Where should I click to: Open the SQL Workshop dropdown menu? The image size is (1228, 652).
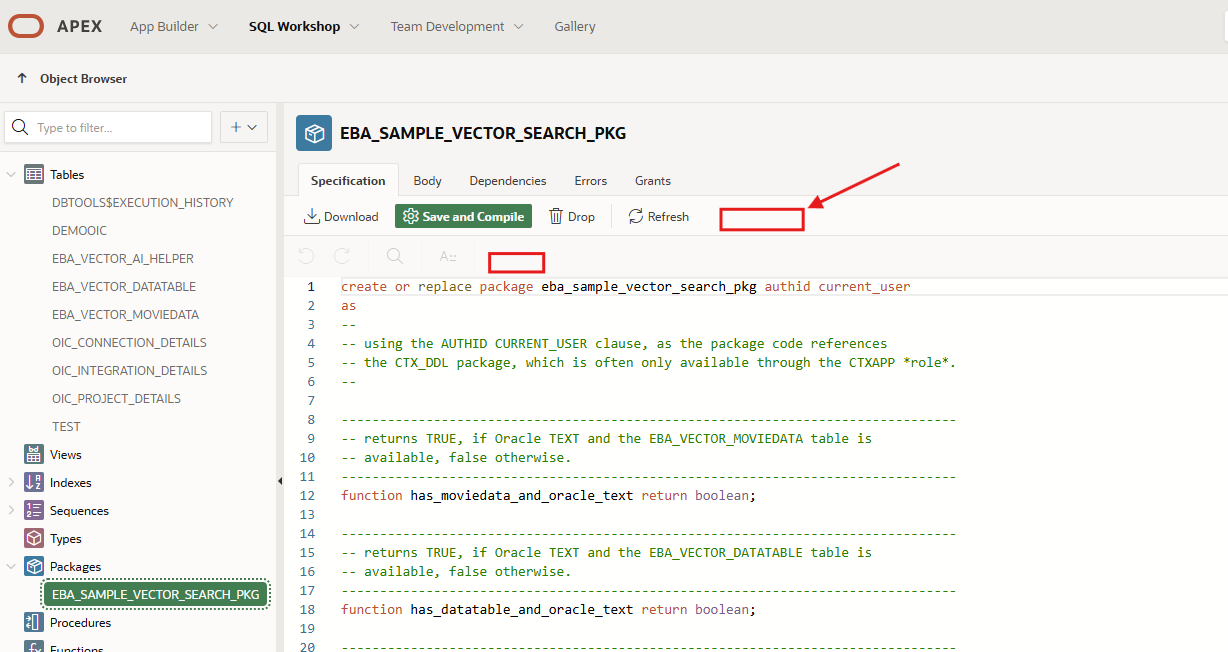pyautogui.click(x=304, y=27)
